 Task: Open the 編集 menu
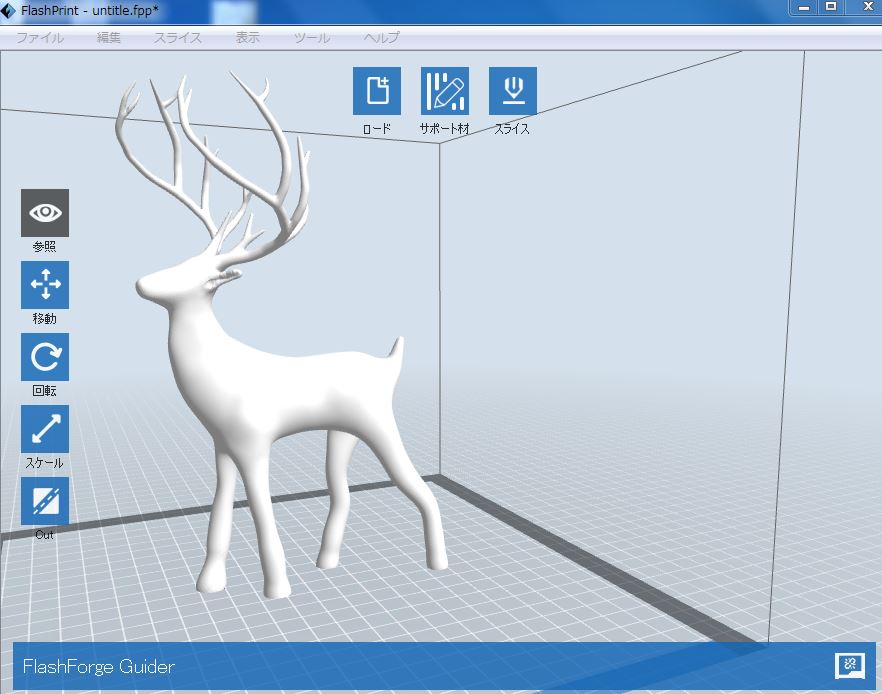pos(109,38)
